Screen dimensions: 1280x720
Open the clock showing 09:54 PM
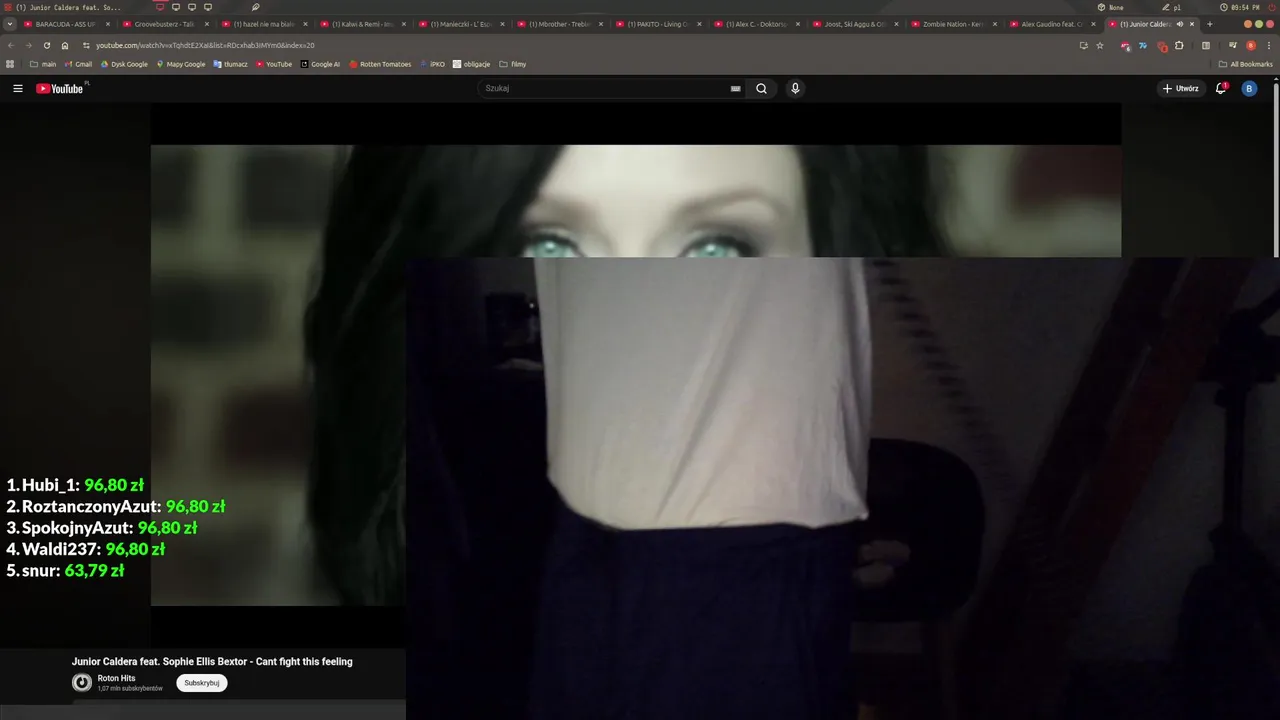(1240, 7)
